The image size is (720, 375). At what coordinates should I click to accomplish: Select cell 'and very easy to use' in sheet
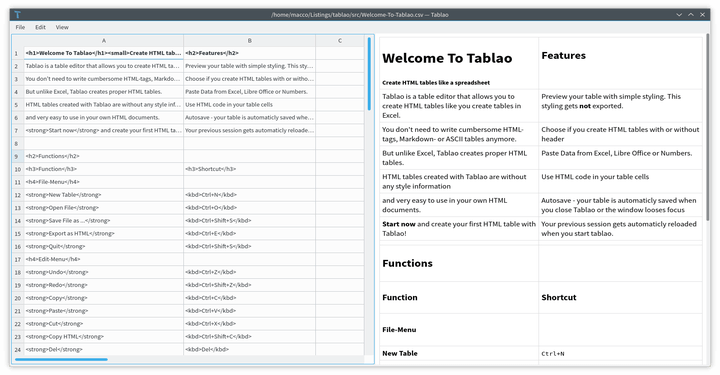pos(104,118)
